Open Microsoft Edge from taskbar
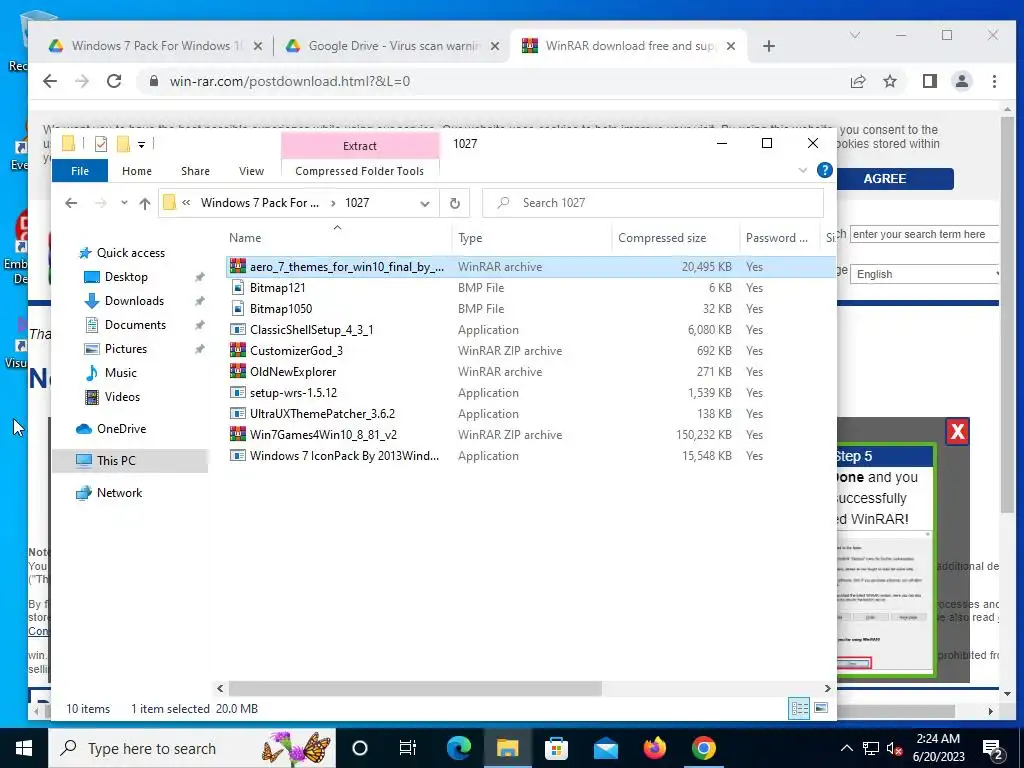Screen dimensions: 1024x768 (x=459, y=748)
